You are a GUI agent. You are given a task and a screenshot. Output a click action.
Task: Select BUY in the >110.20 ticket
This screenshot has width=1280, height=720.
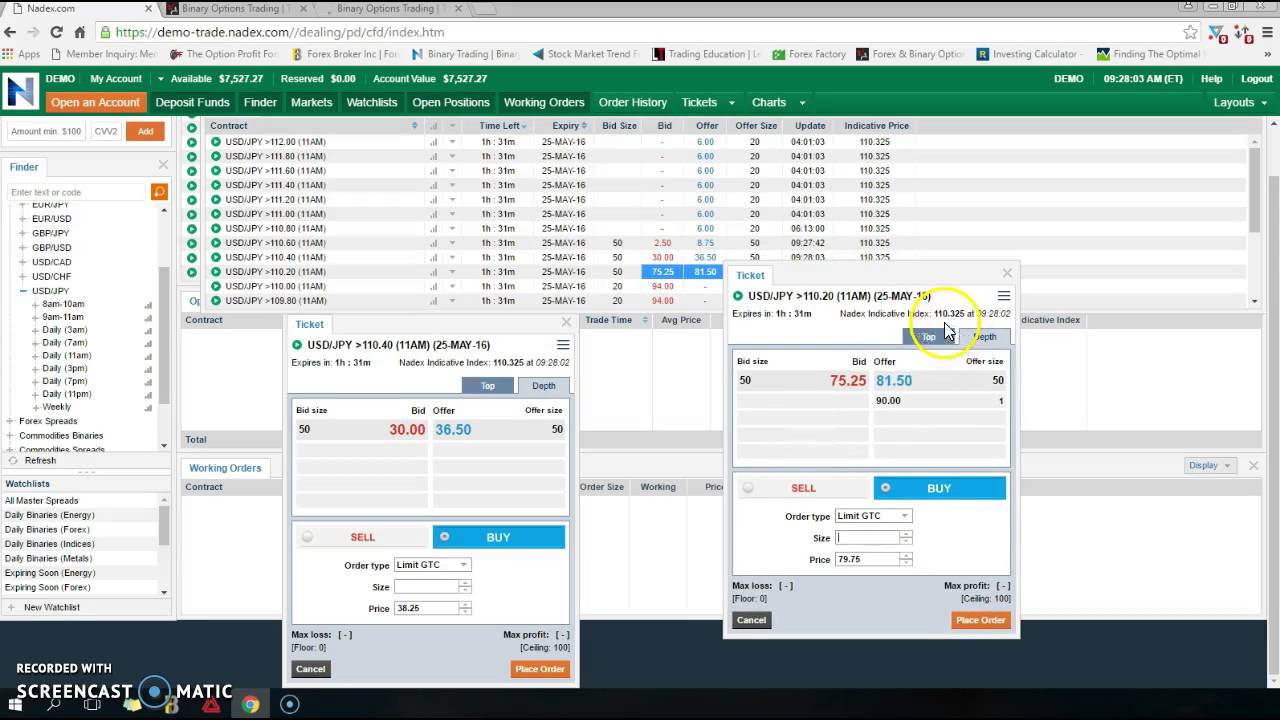(x=939, y=488)
